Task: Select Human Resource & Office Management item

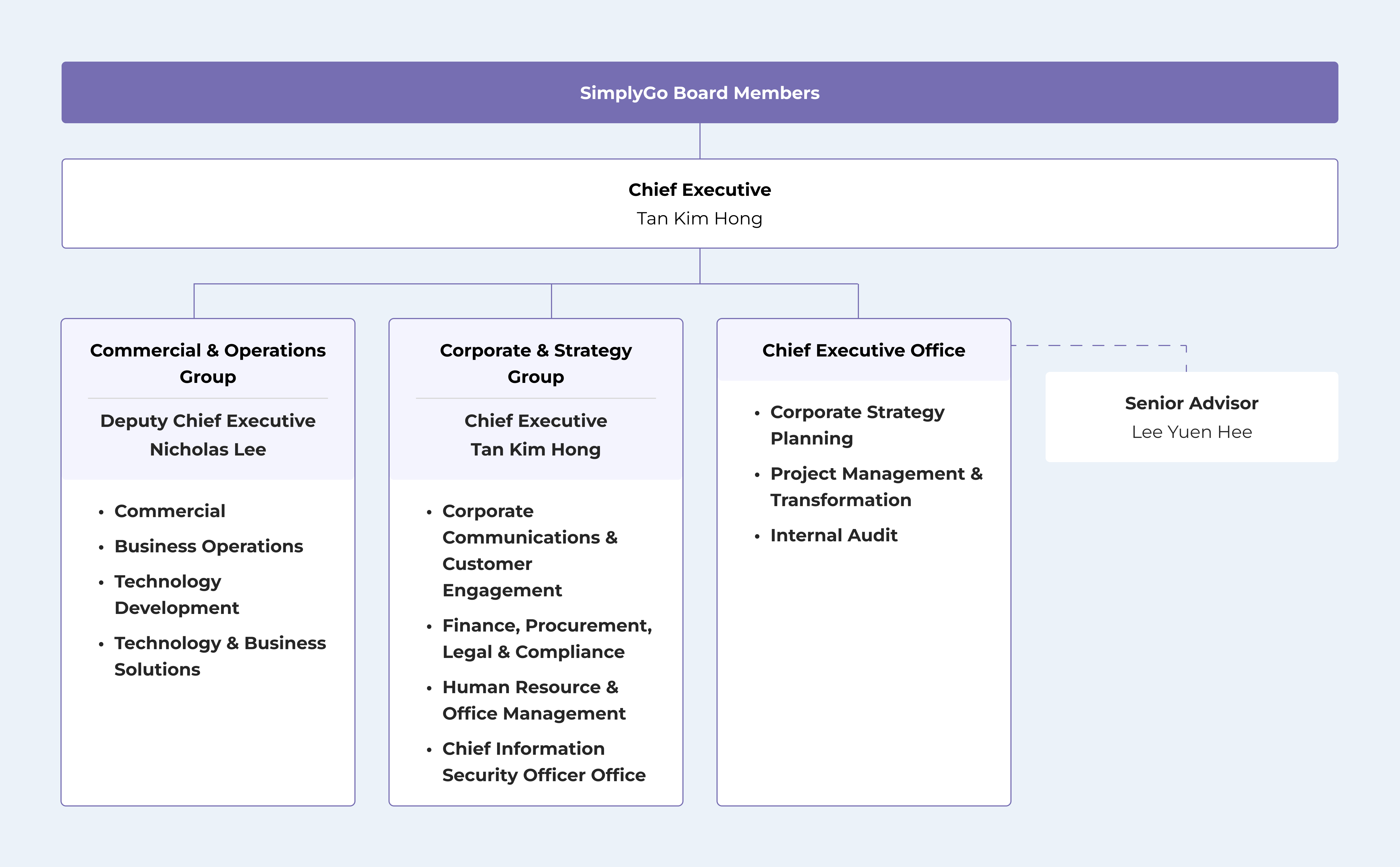Action: [534, 700]
